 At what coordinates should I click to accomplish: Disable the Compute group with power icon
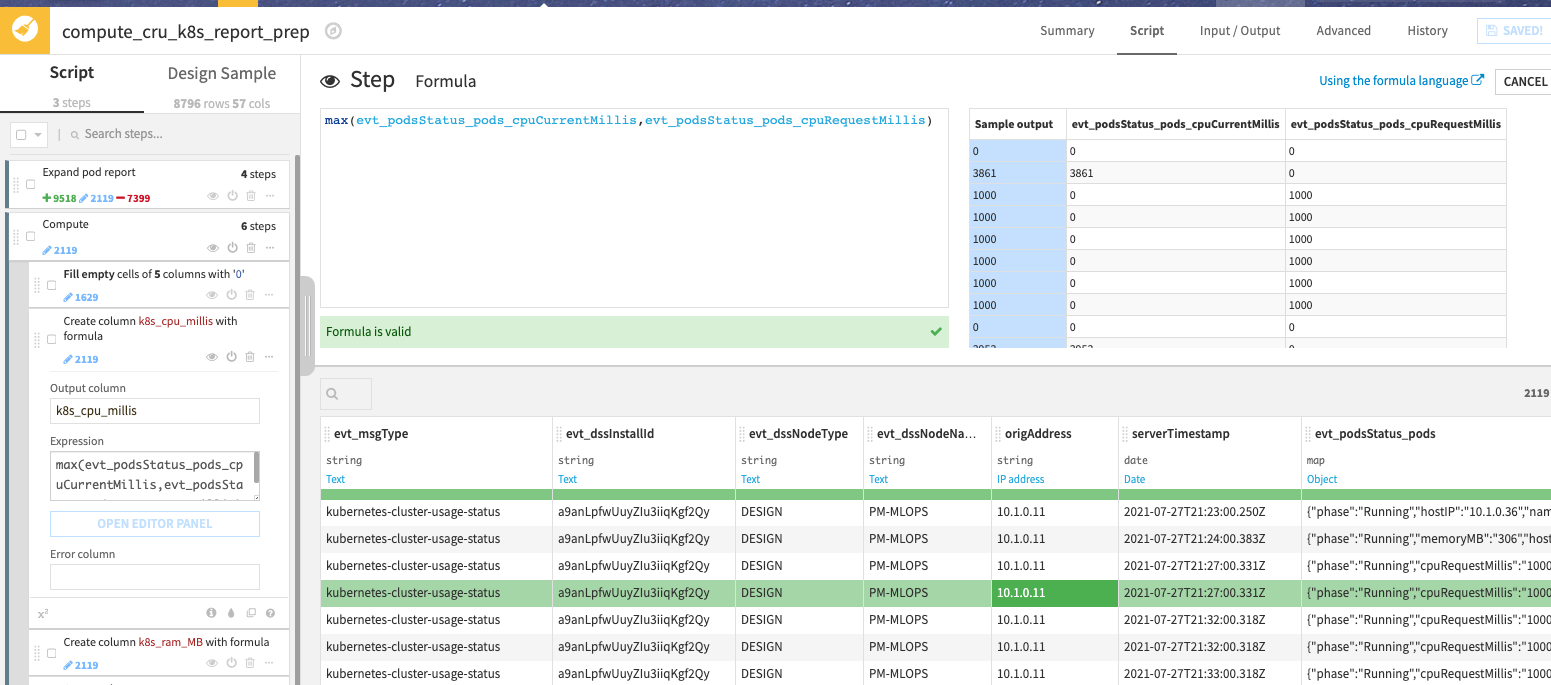tap(231, 249)
